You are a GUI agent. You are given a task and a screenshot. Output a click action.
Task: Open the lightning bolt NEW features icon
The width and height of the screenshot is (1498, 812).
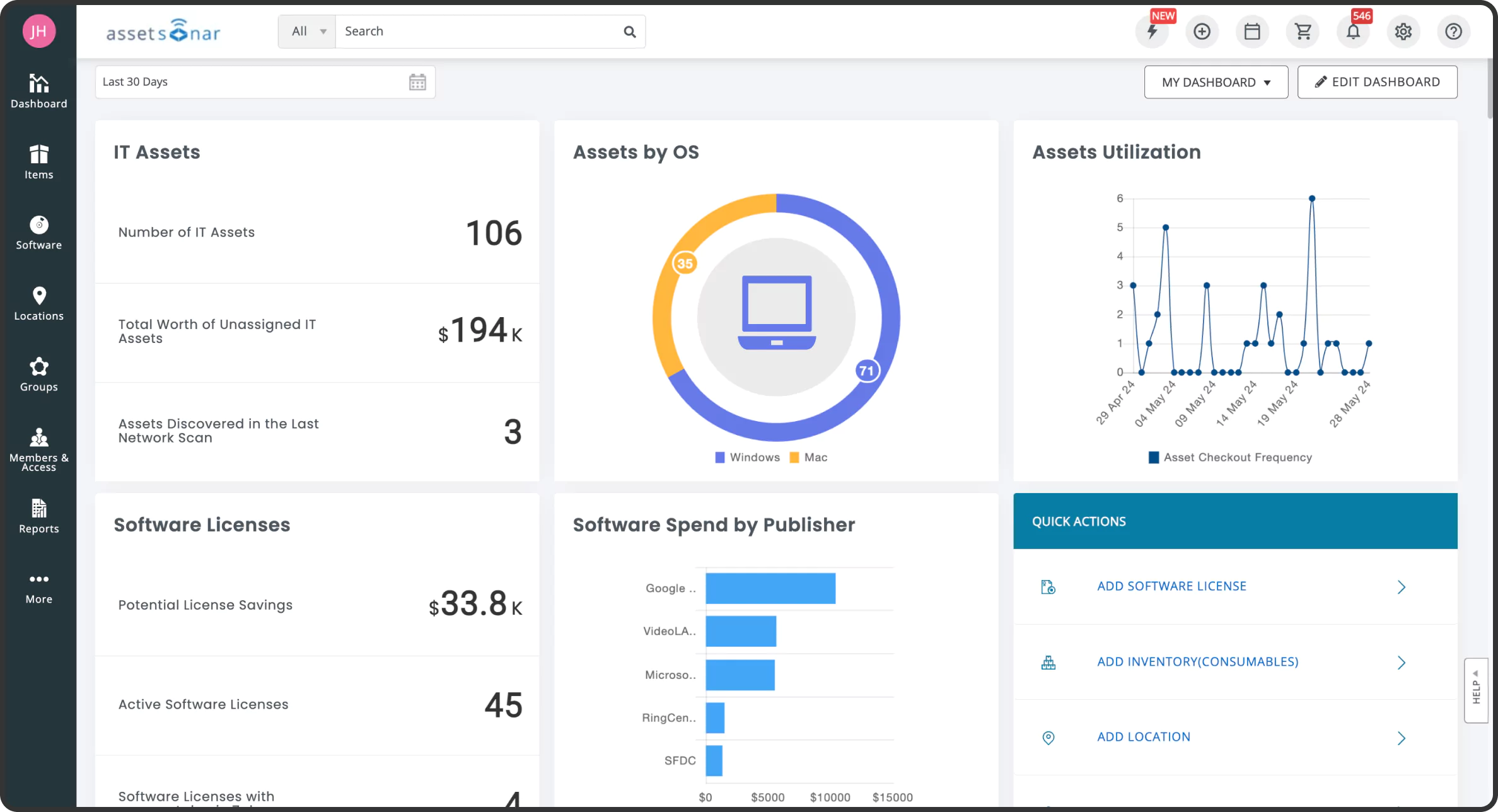pos(1152,32)
